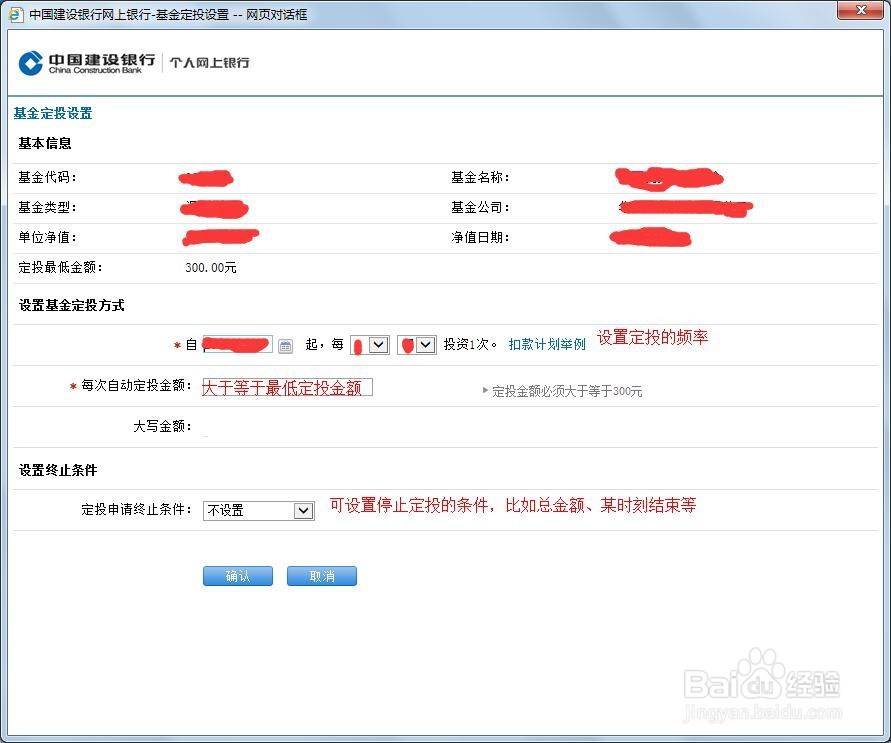Click the 取消 button
This screenshot has width=891, height=743.
321,575
